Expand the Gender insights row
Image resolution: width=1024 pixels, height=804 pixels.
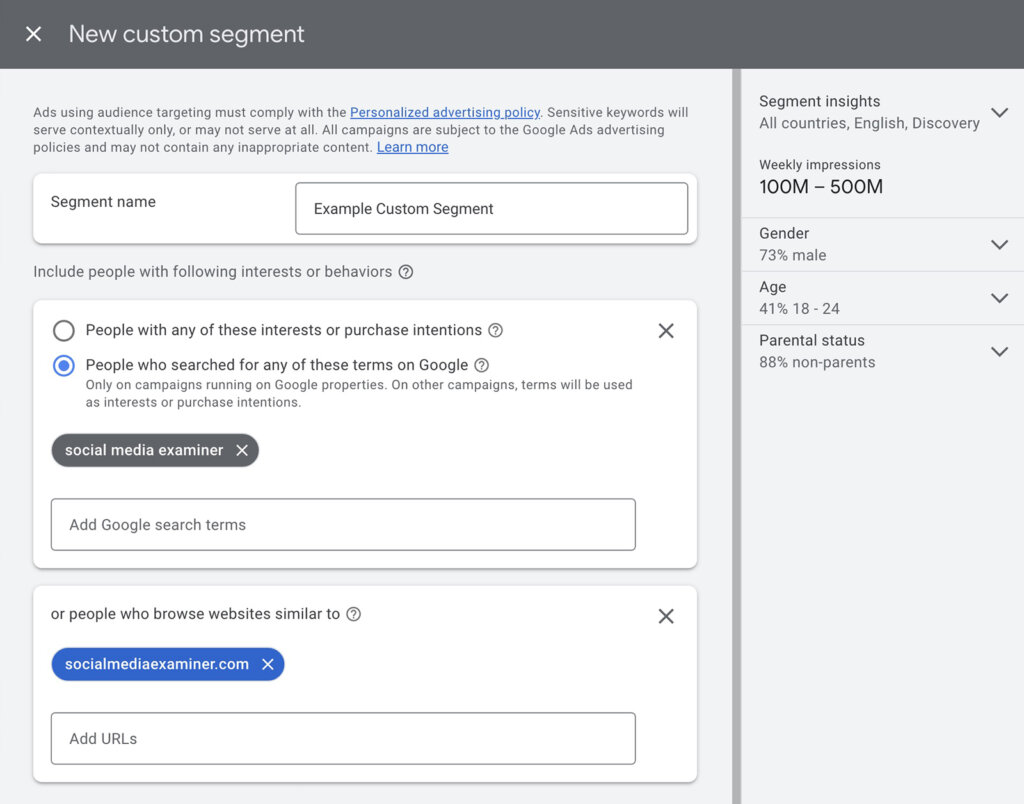(x=999, y=244)
